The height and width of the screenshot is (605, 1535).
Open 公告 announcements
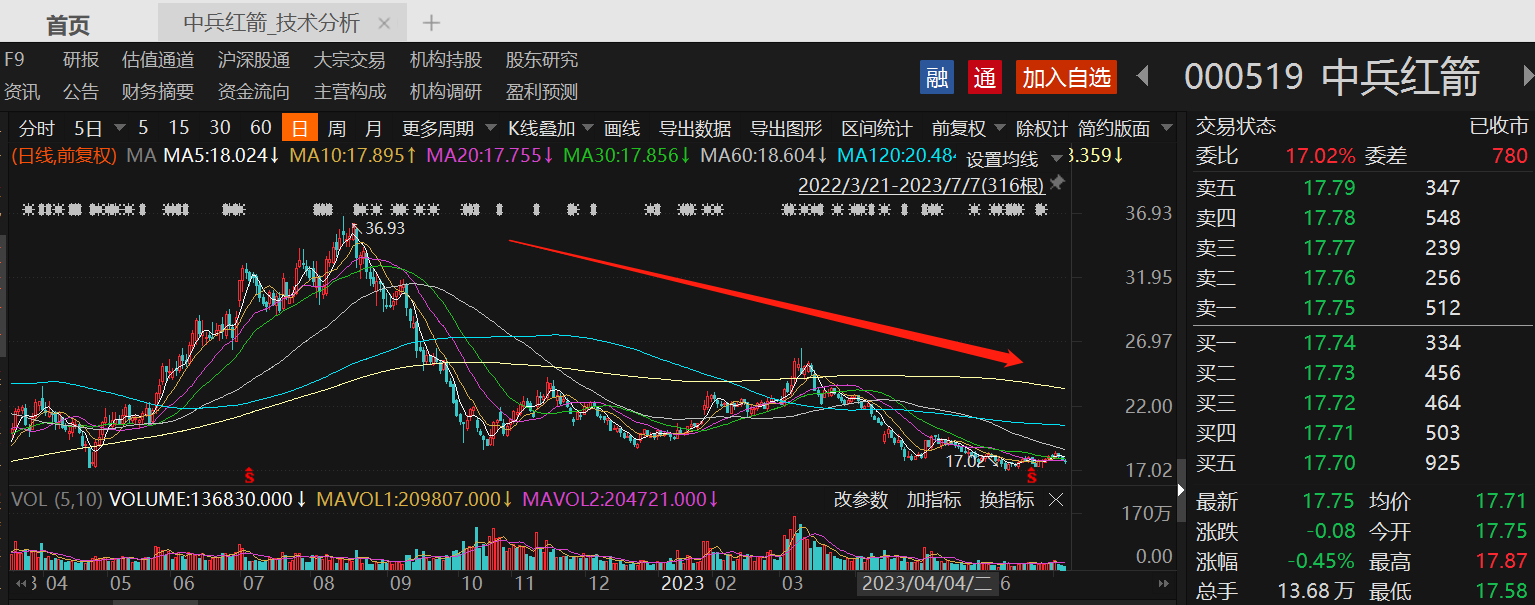pos(81,92)
